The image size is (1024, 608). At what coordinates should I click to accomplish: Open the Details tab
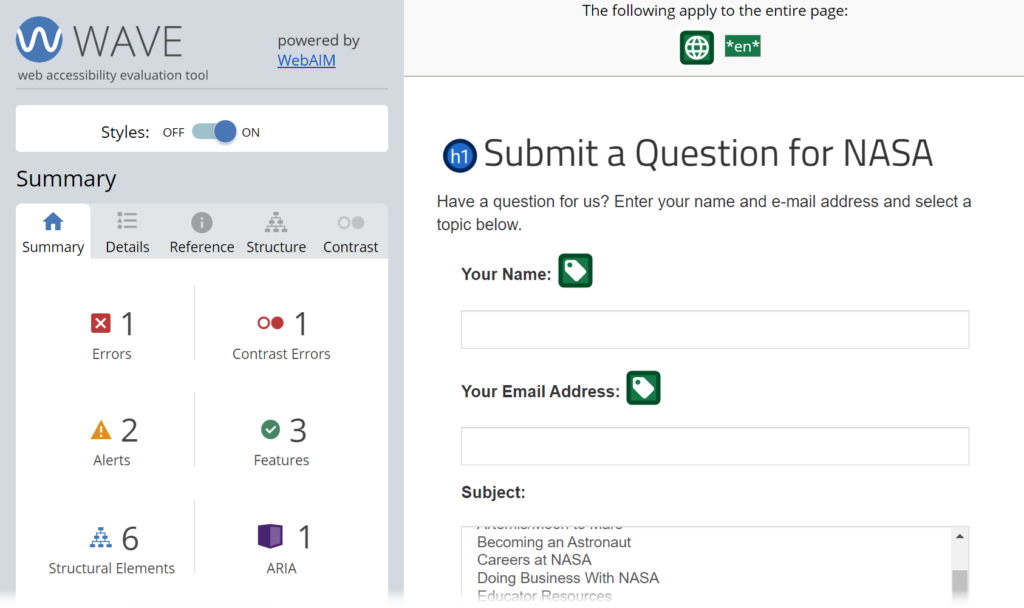127,232
